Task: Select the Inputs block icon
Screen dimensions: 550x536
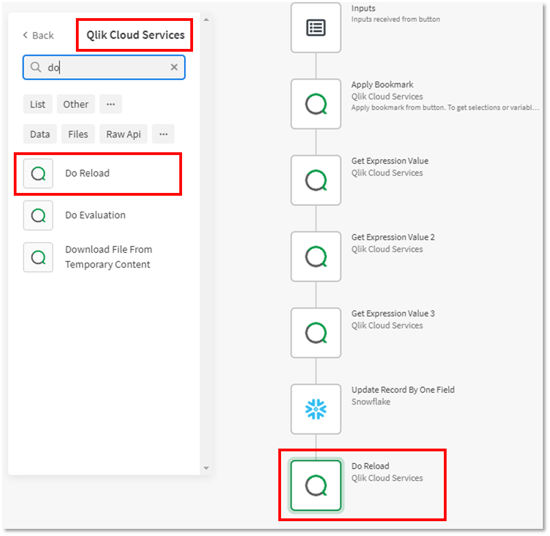Action: (316, 27)
